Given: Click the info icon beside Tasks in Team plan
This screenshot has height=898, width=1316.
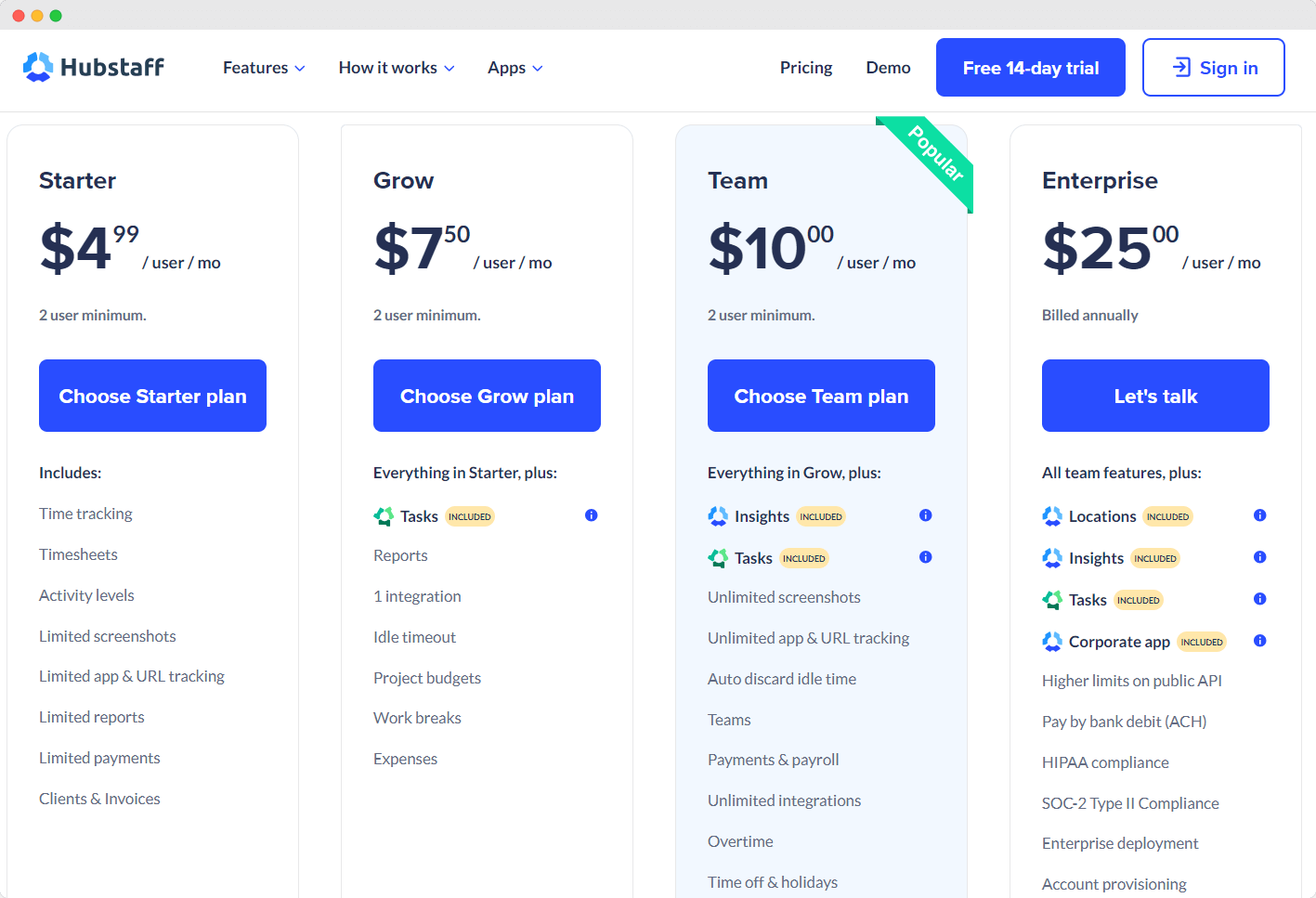Looking at the screenshot, I should pyautogui.click(x=925, y=557).
